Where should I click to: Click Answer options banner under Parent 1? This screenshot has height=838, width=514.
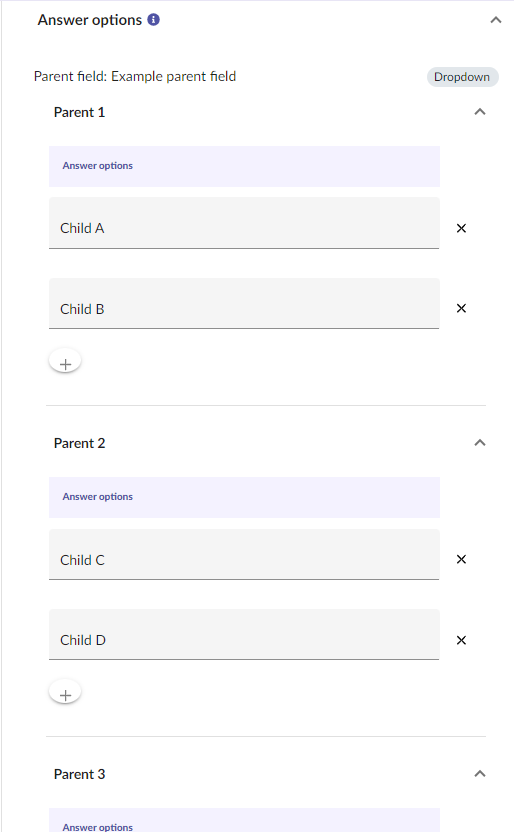pos(244,166)
